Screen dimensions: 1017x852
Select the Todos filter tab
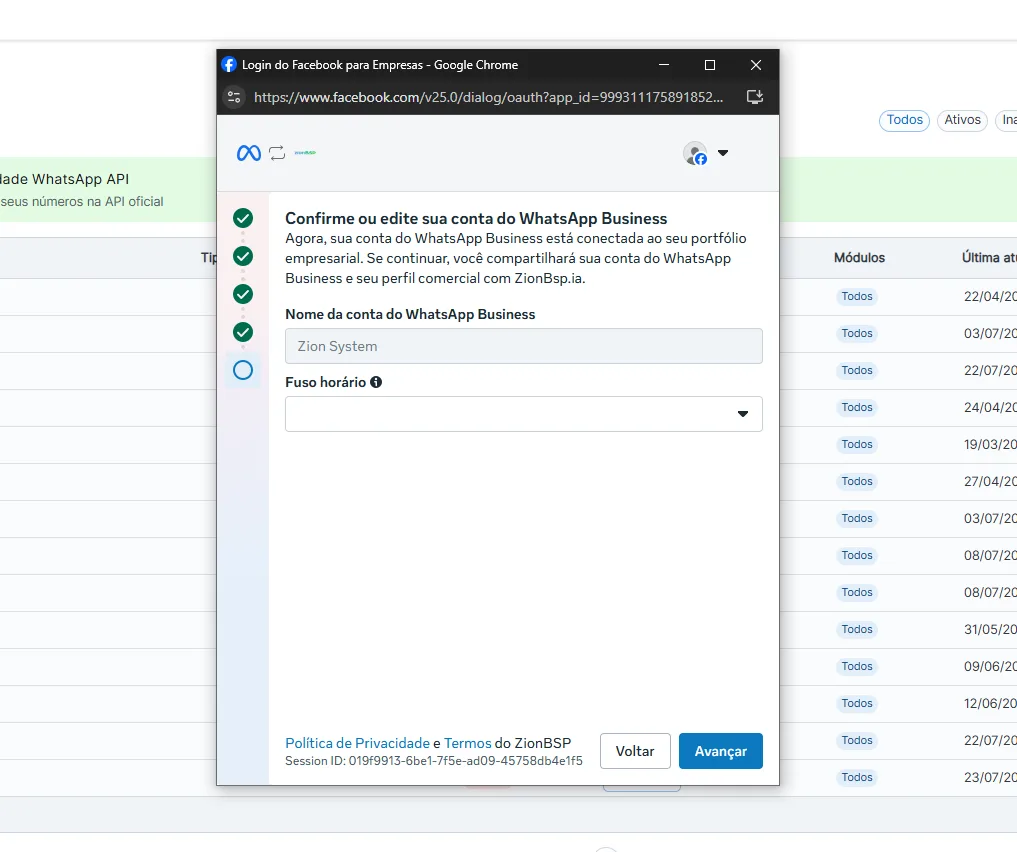(904, 121)
